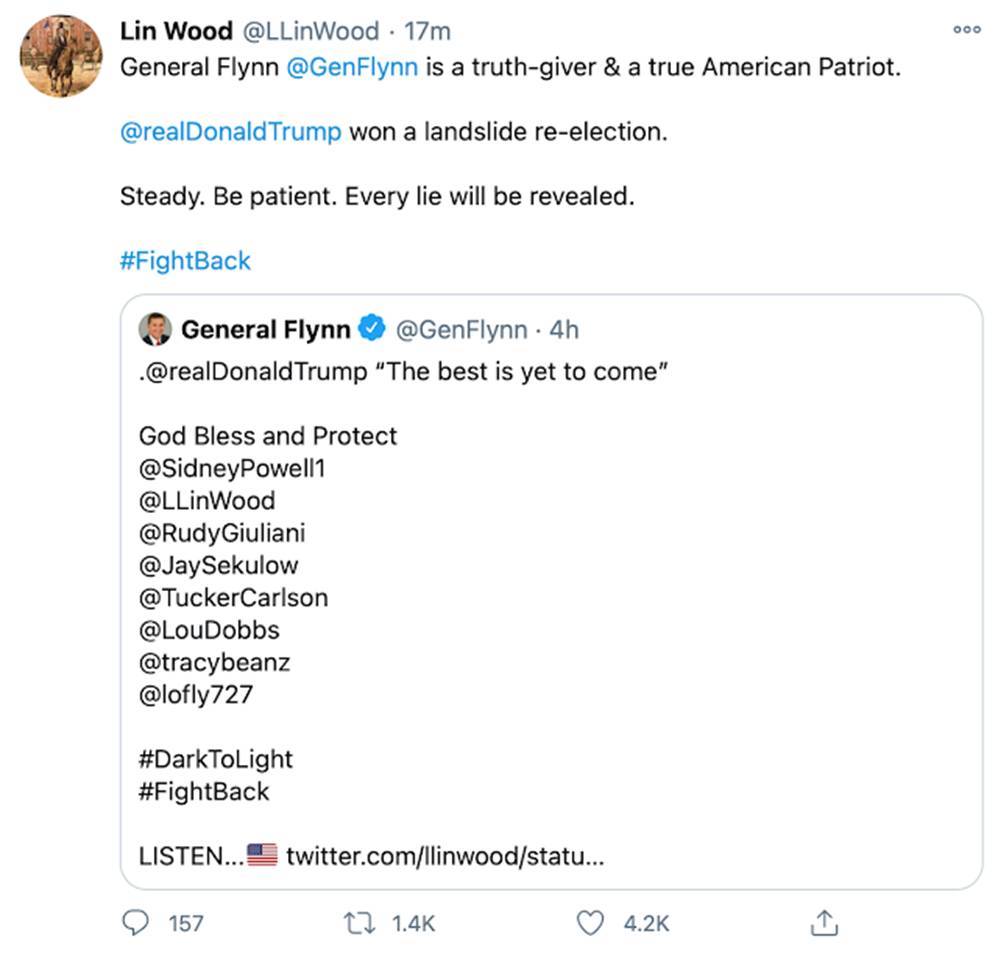Click the 17m tweet timestamp
This screenshot has width=998, height=956.
click(427, 31)
